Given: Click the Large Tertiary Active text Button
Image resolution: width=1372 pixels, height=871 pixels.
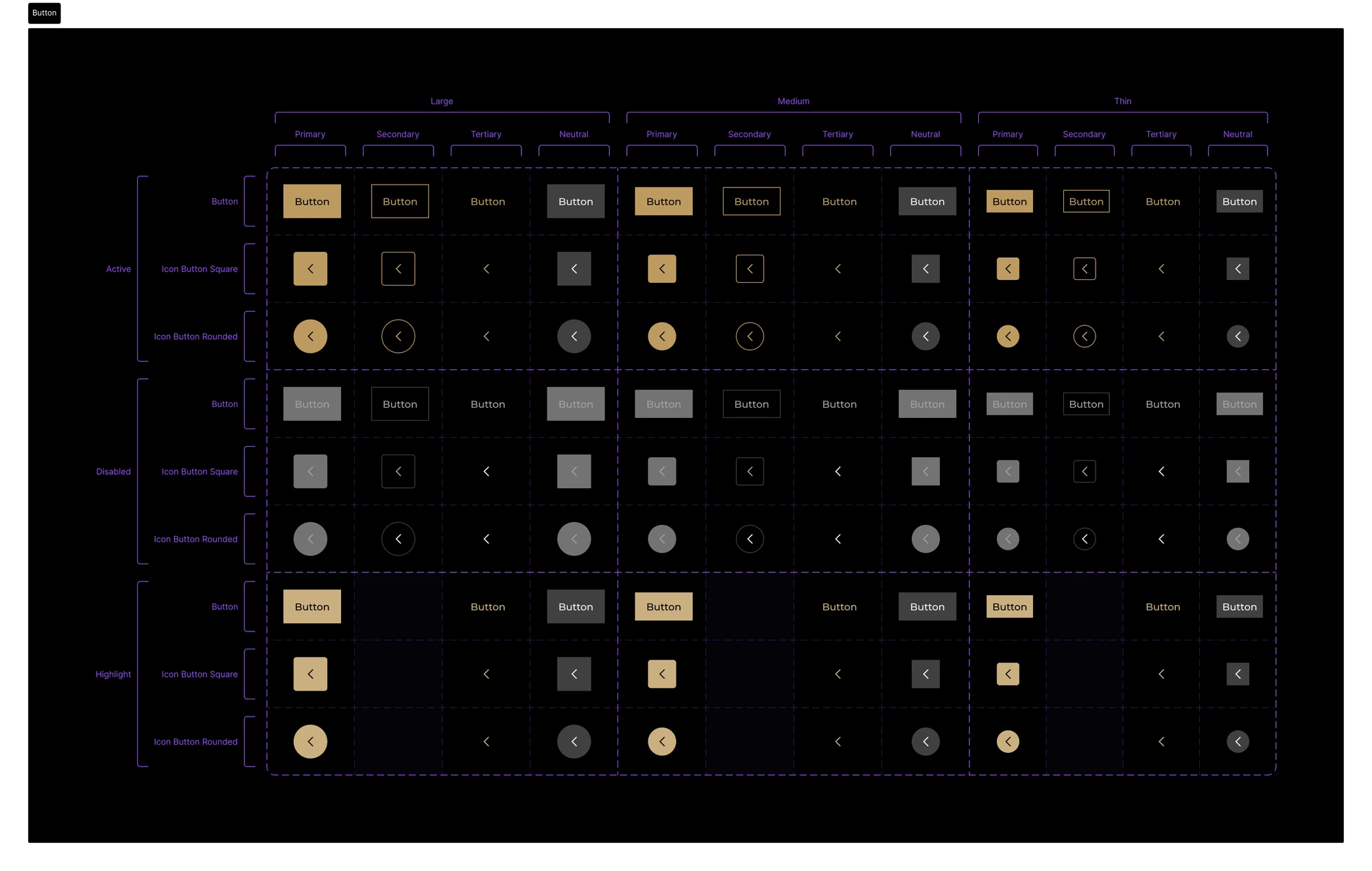Looking at the screenshot, I should coord(488,201).
